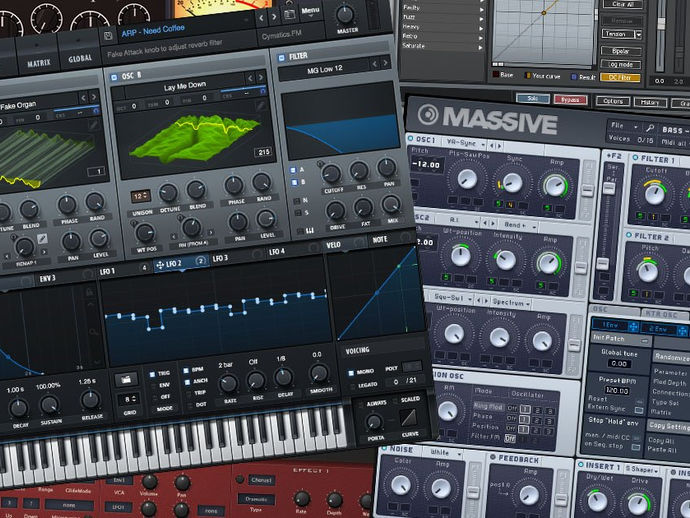This screenshot has height=518, width=690.
Task: Click the Massive Insert 1 Drive knob
Action: pyautogui.click(x=637, y=505)
